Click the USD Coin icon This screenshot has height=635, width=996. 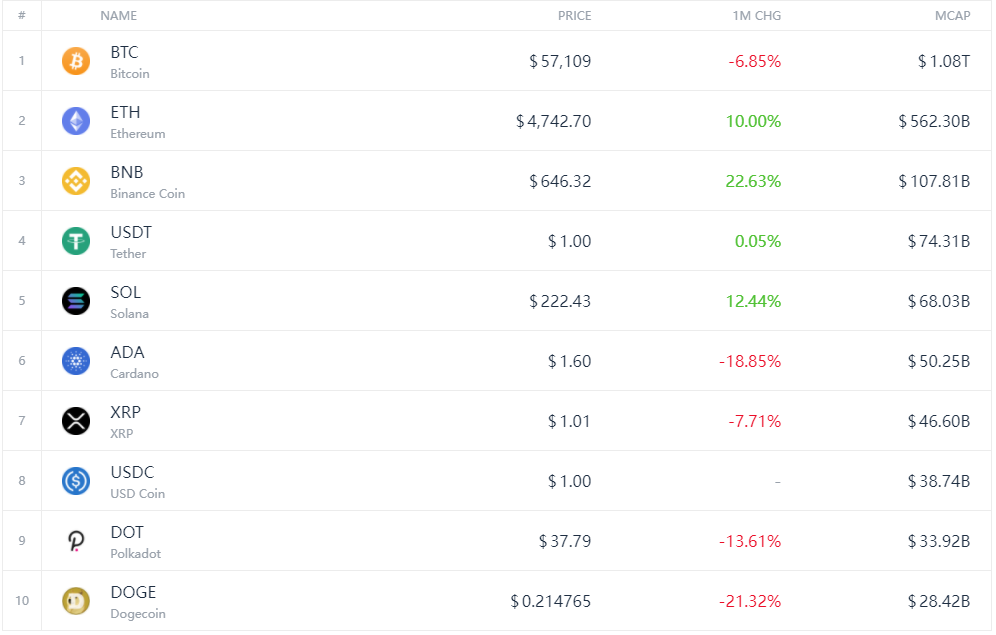coord(76,481)
